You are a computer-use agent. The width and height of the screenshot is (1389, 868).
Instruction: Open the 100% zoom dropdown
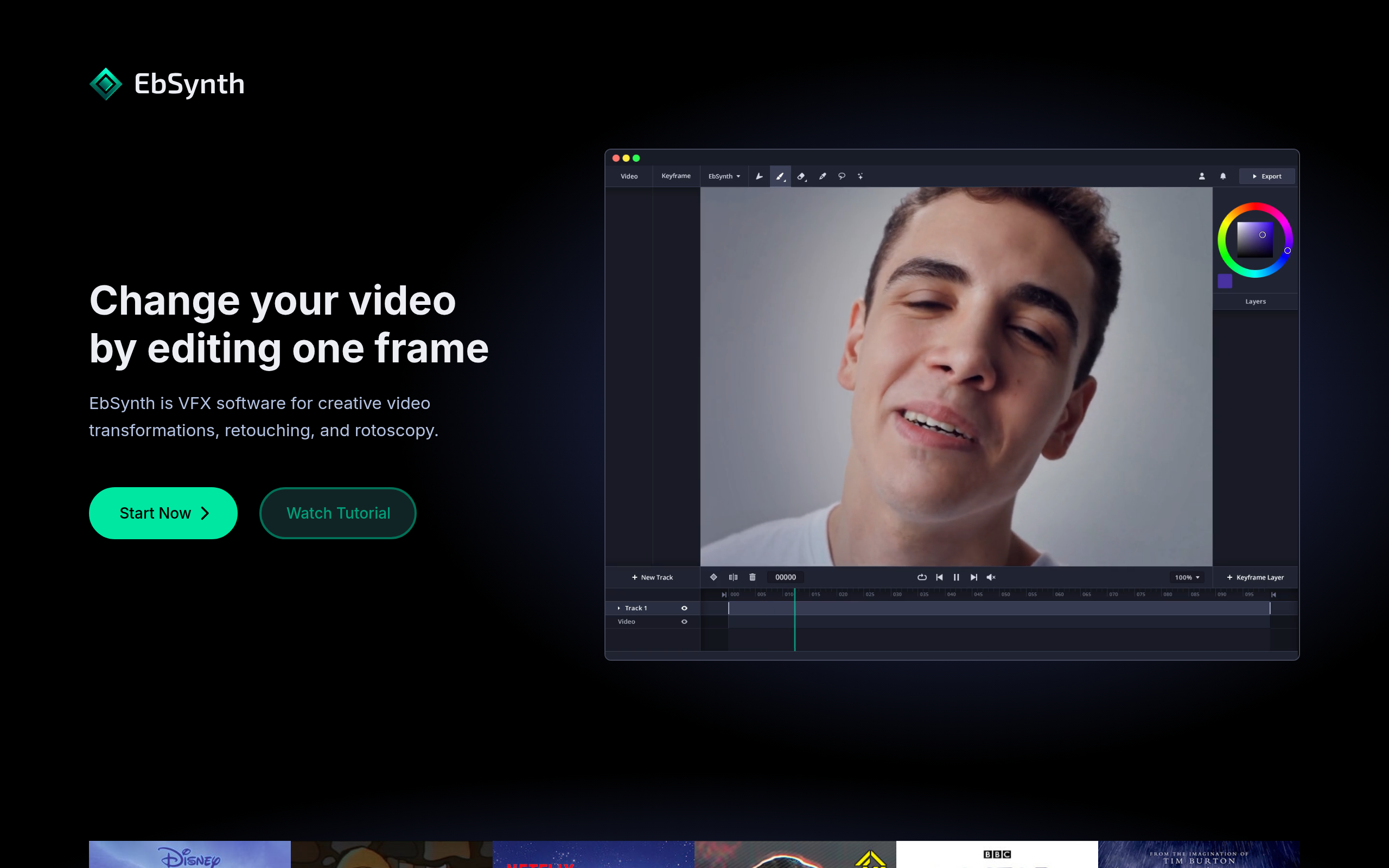1187,578
